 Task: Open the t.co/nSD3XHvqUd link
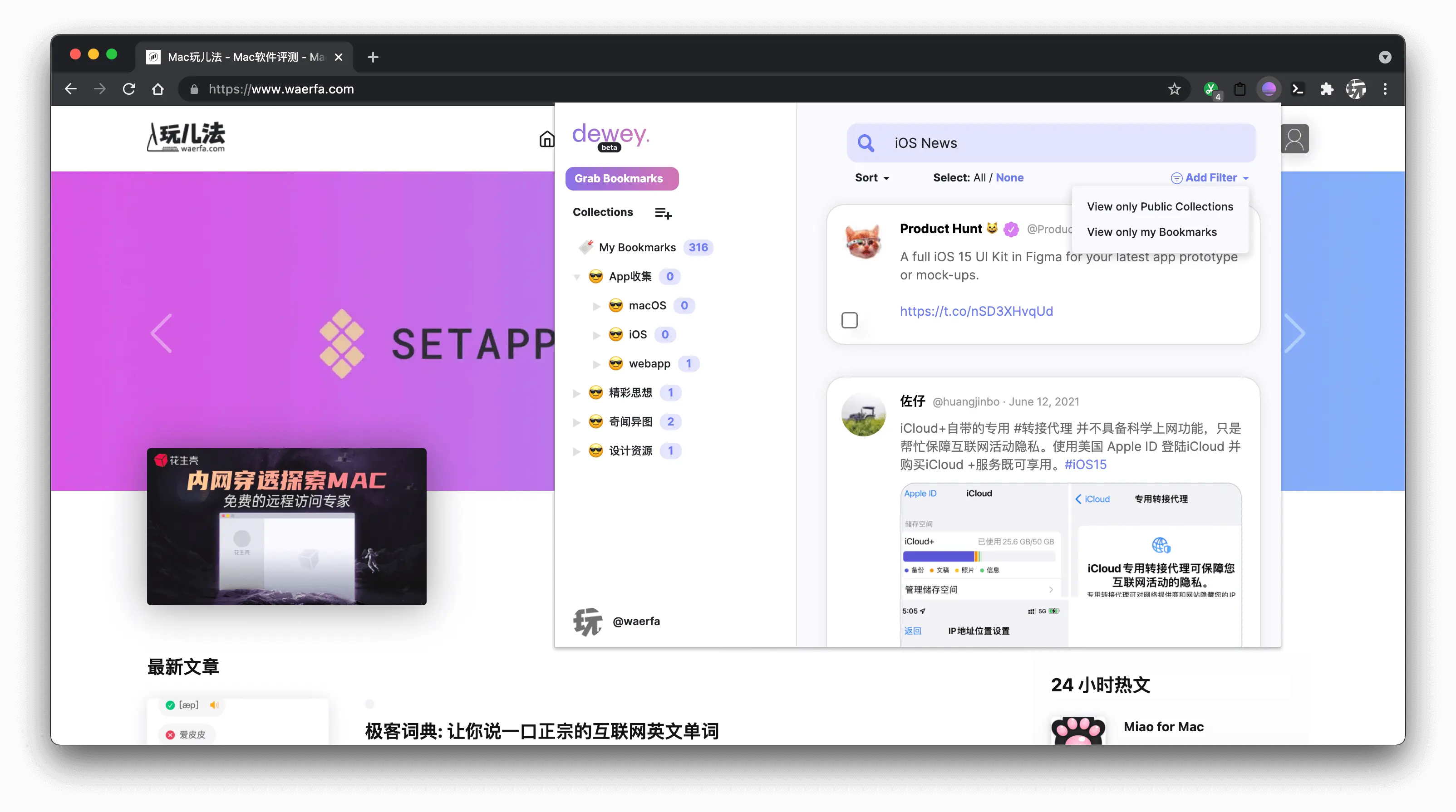[x=976, y=311]
